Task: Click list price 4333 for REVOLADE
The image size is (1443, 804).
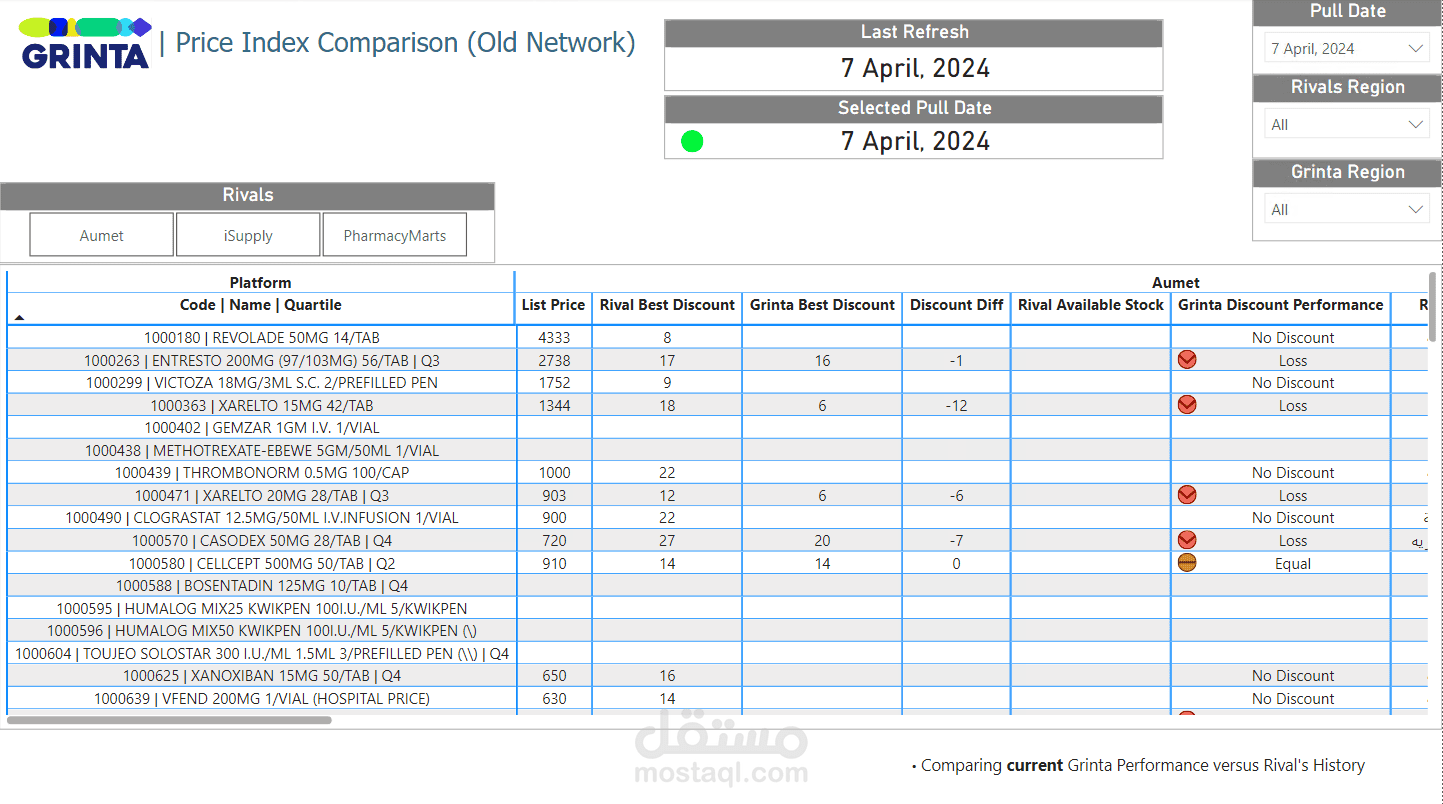Action: click(554, 338)
